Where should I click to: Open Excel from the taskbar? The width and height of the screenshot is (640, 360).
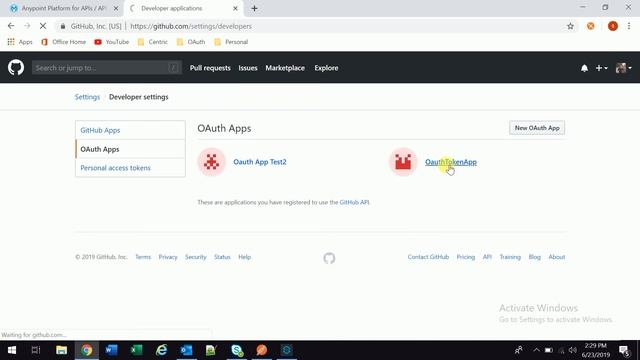click(136, 350)
